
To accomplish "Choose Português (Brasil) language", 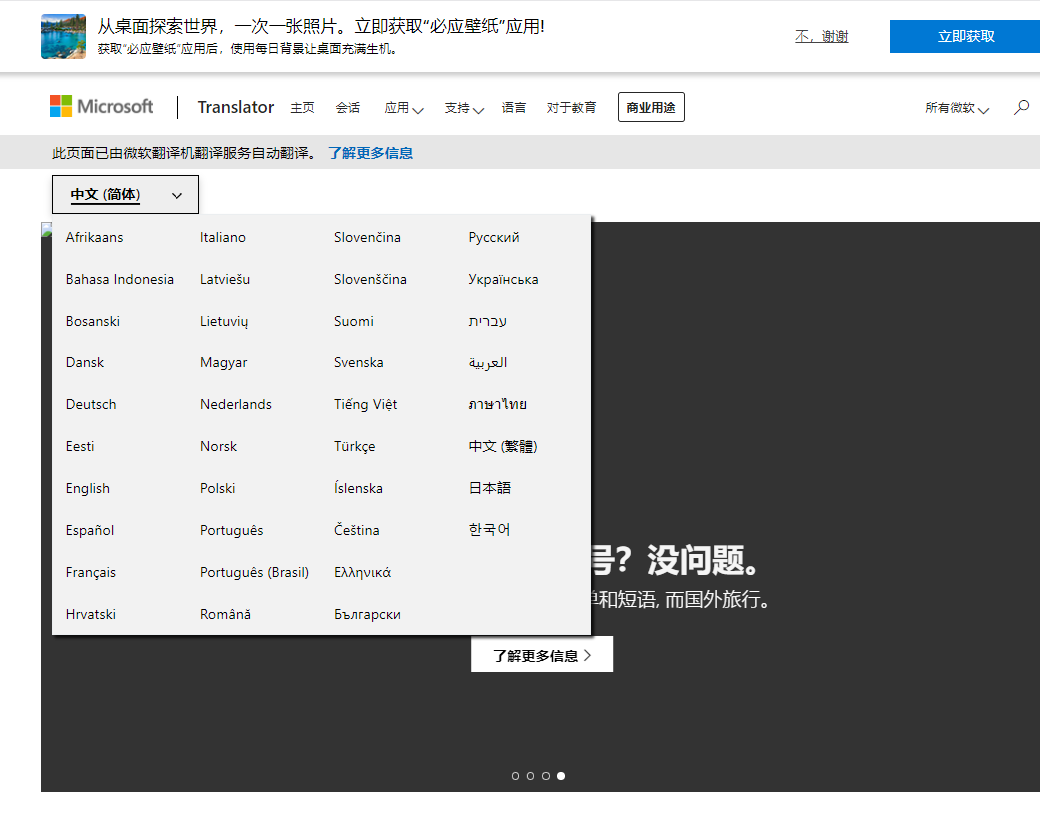I will 255,572.
